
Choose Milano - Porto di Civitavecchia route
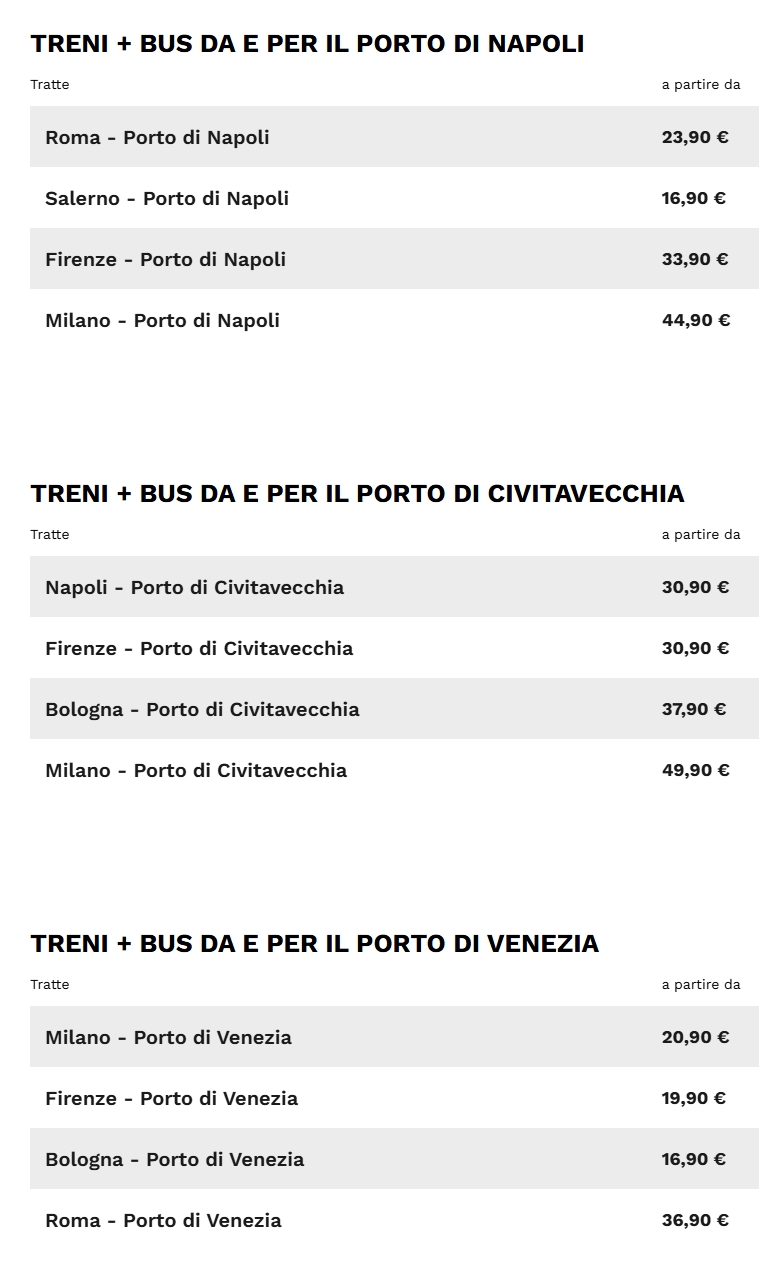[196, 770]
